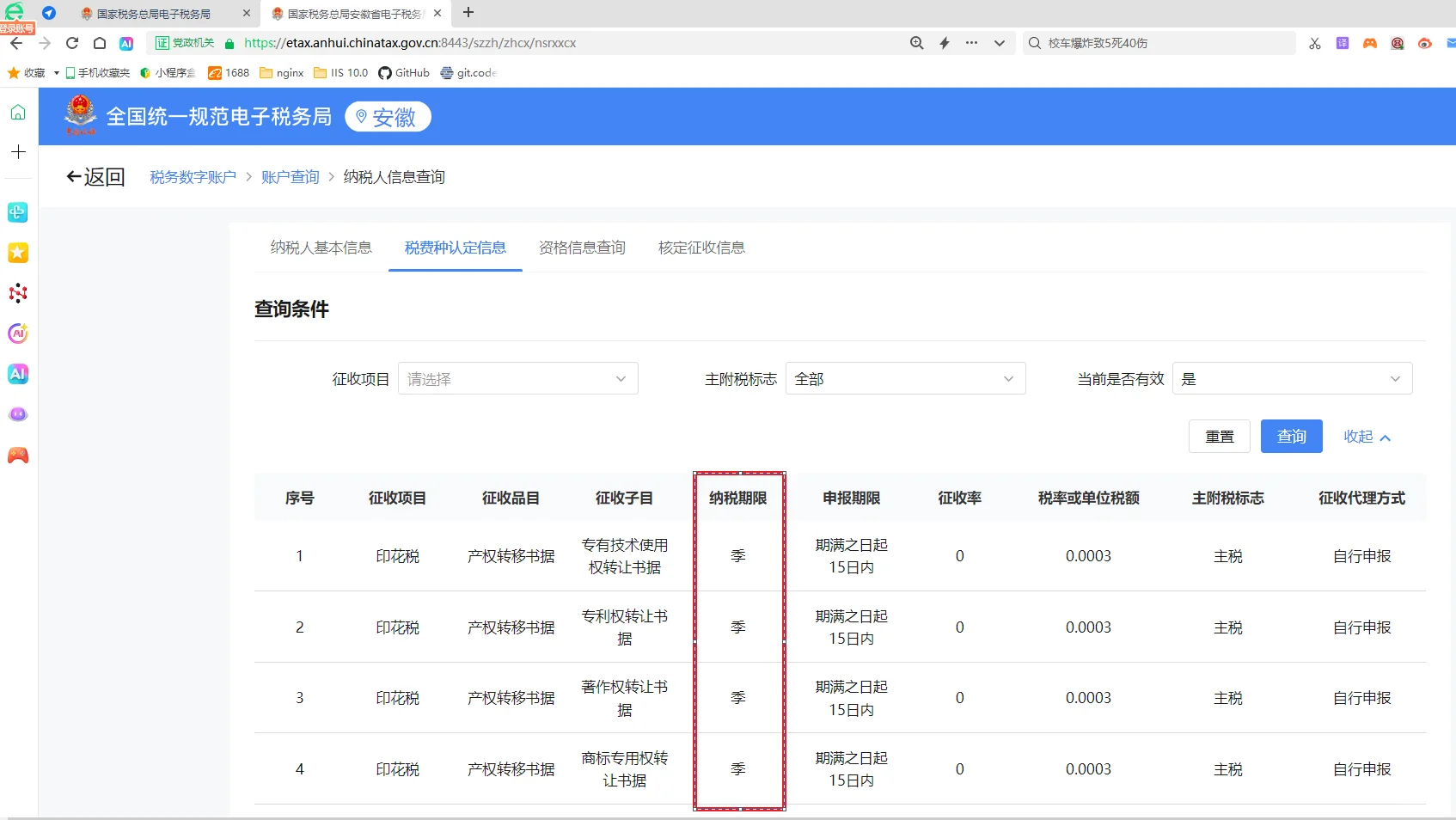
Task: Open 账户查询 breadcrumb link
Action: click(291, 177)
